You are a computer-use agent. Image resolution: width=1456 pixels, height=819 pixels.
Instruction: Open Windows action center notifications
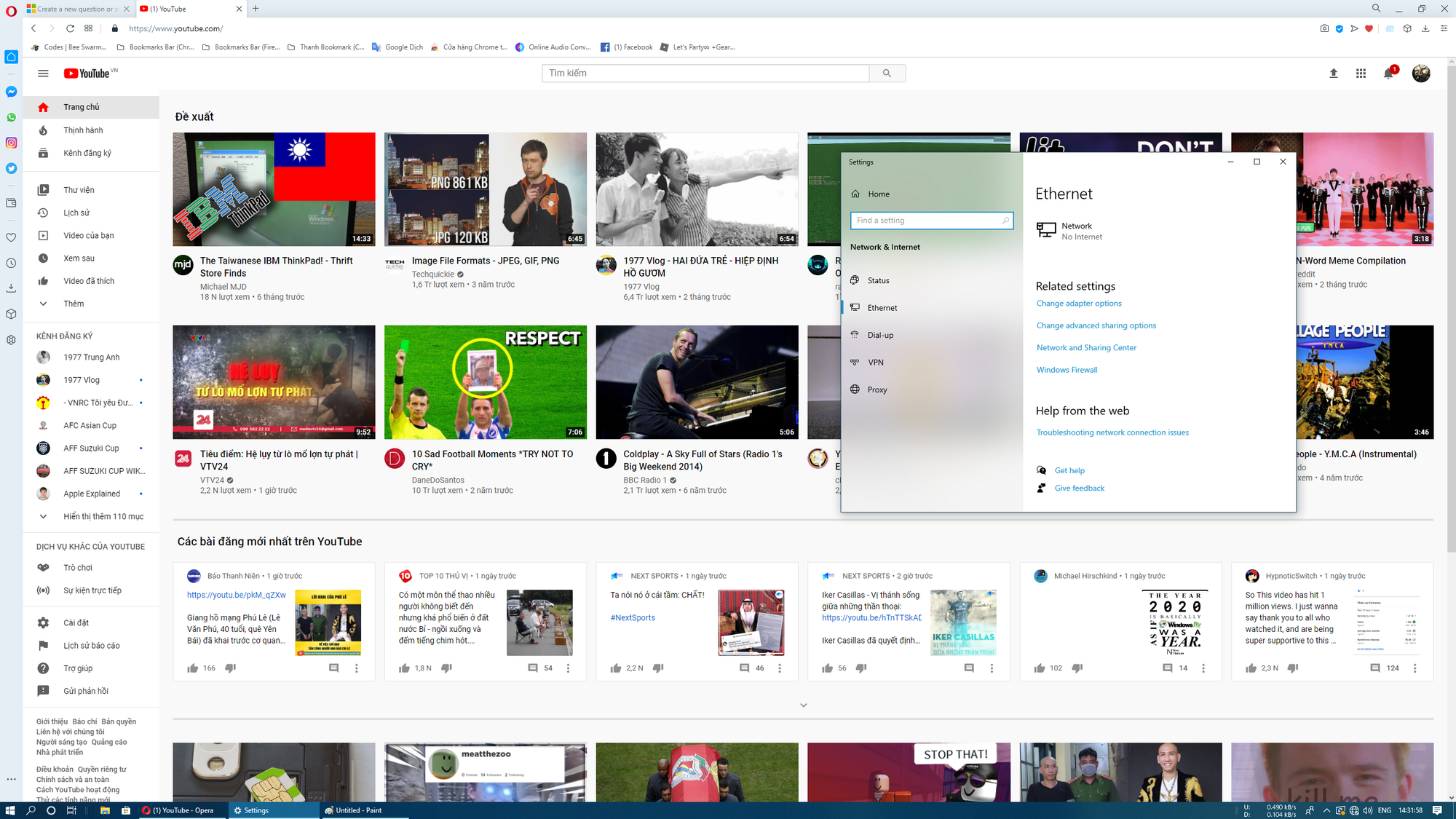(1437, 810)
